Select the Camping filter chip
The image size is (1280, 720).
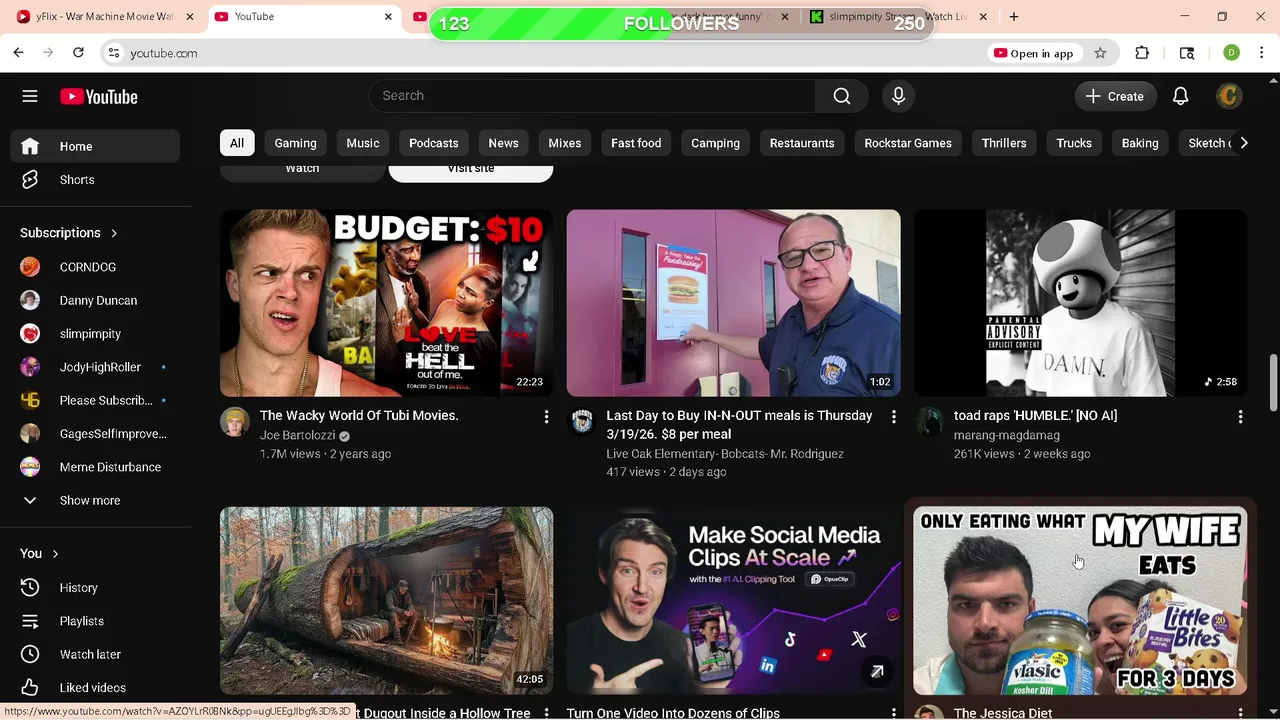point(715,143)
